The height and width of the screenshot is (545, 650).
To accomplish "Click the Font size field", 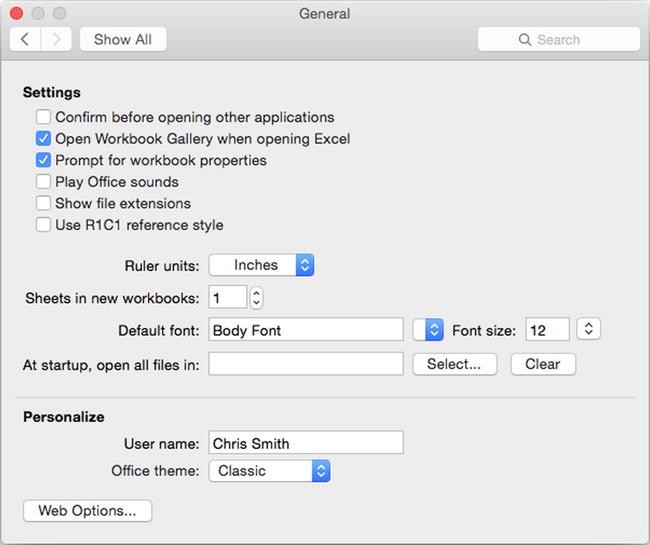I will [548, 330].
